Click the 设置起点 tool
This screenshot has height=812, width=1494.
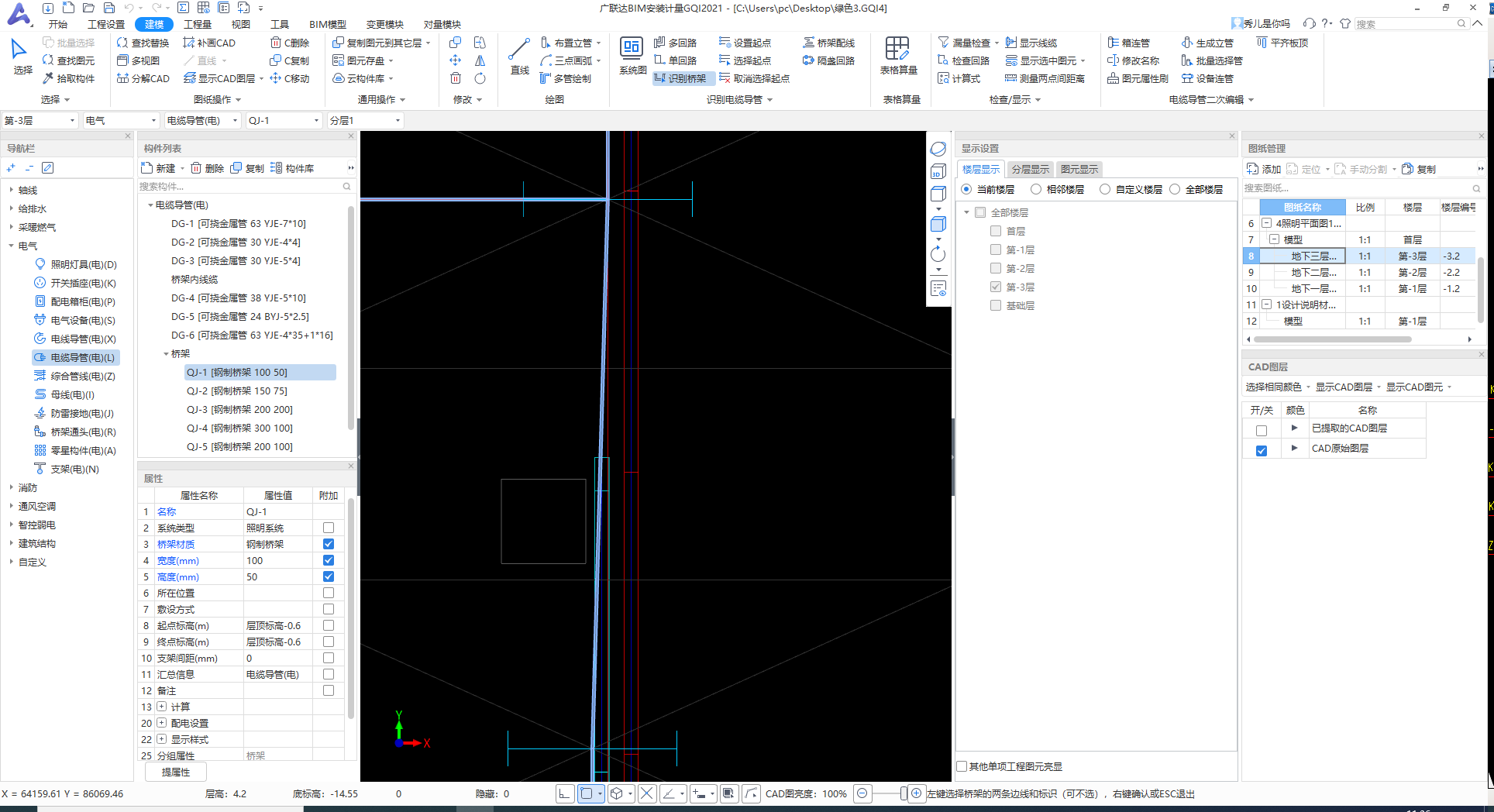[x=745, y=43]
